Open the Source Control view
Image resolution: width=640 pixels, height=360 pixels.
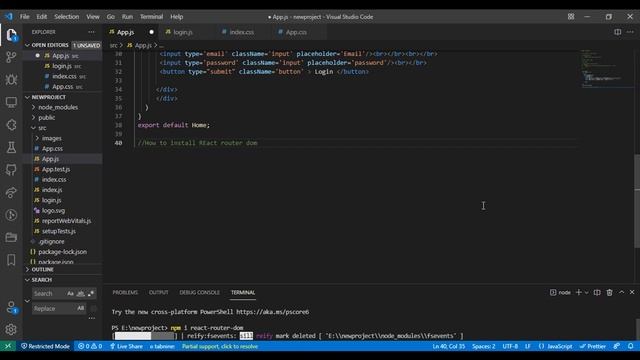pos(11,57)
